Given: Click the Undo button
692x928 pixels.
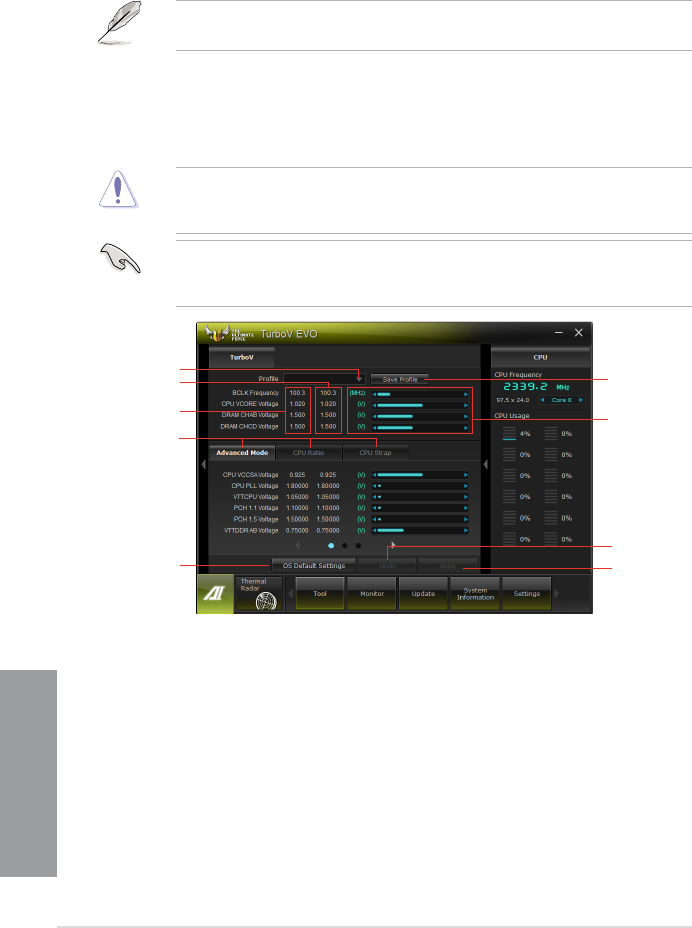Looking at the screenshot, I should [387, 566].
